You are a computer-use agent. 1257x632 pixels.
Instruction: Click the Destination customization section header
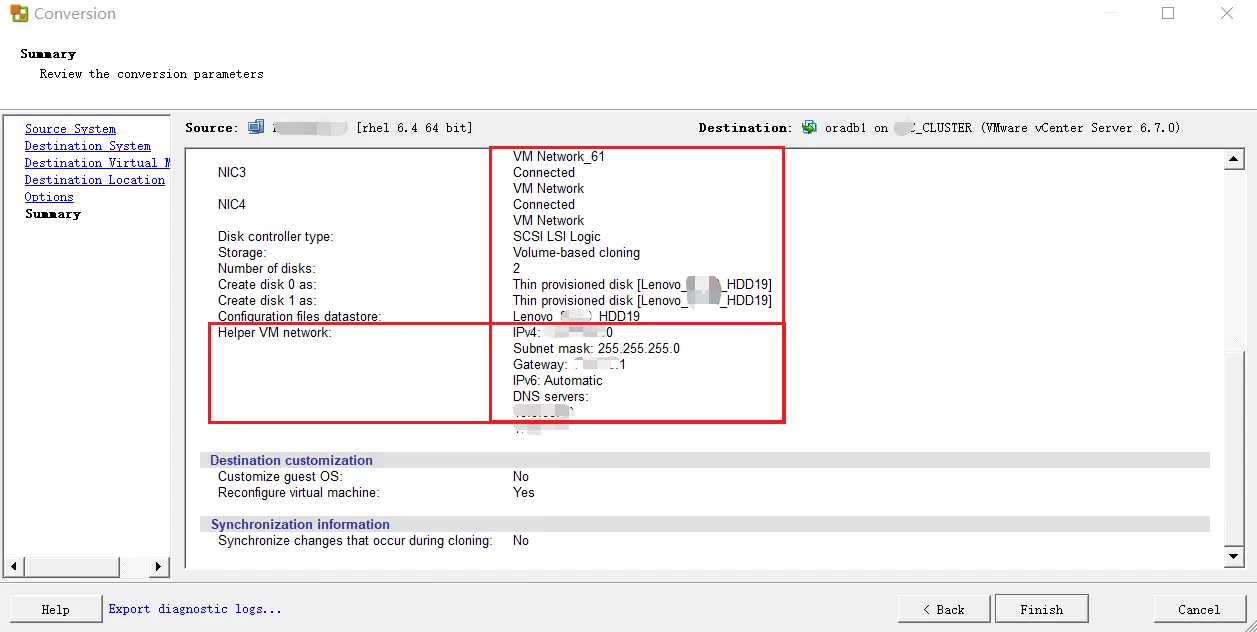click(291, 460)
